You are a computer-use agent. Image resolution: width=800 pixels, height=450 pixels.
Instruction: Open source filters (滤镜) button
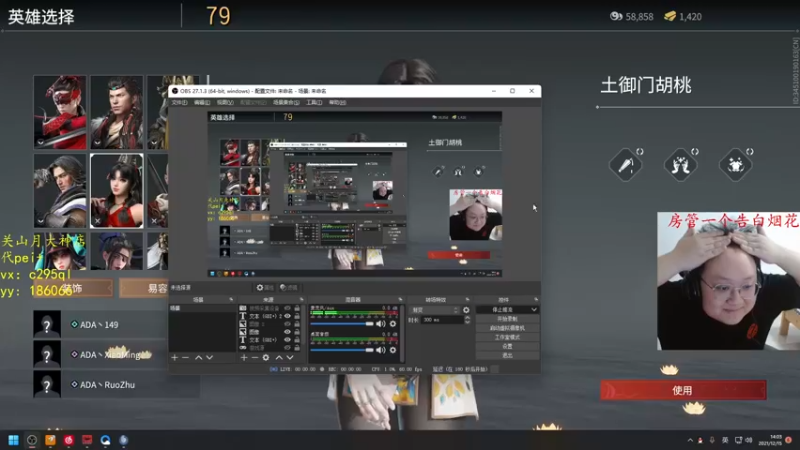tap(288, 288)
